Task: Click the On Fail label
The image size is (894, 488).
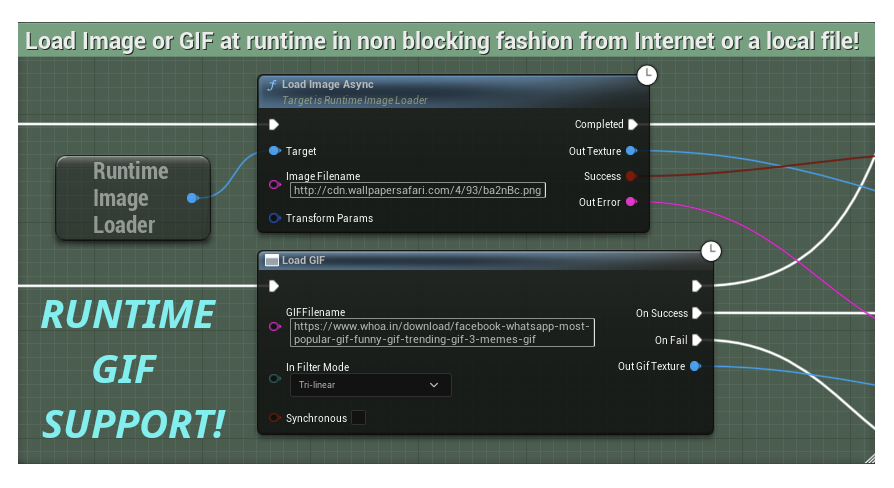Action: click(x=671, y=340)
